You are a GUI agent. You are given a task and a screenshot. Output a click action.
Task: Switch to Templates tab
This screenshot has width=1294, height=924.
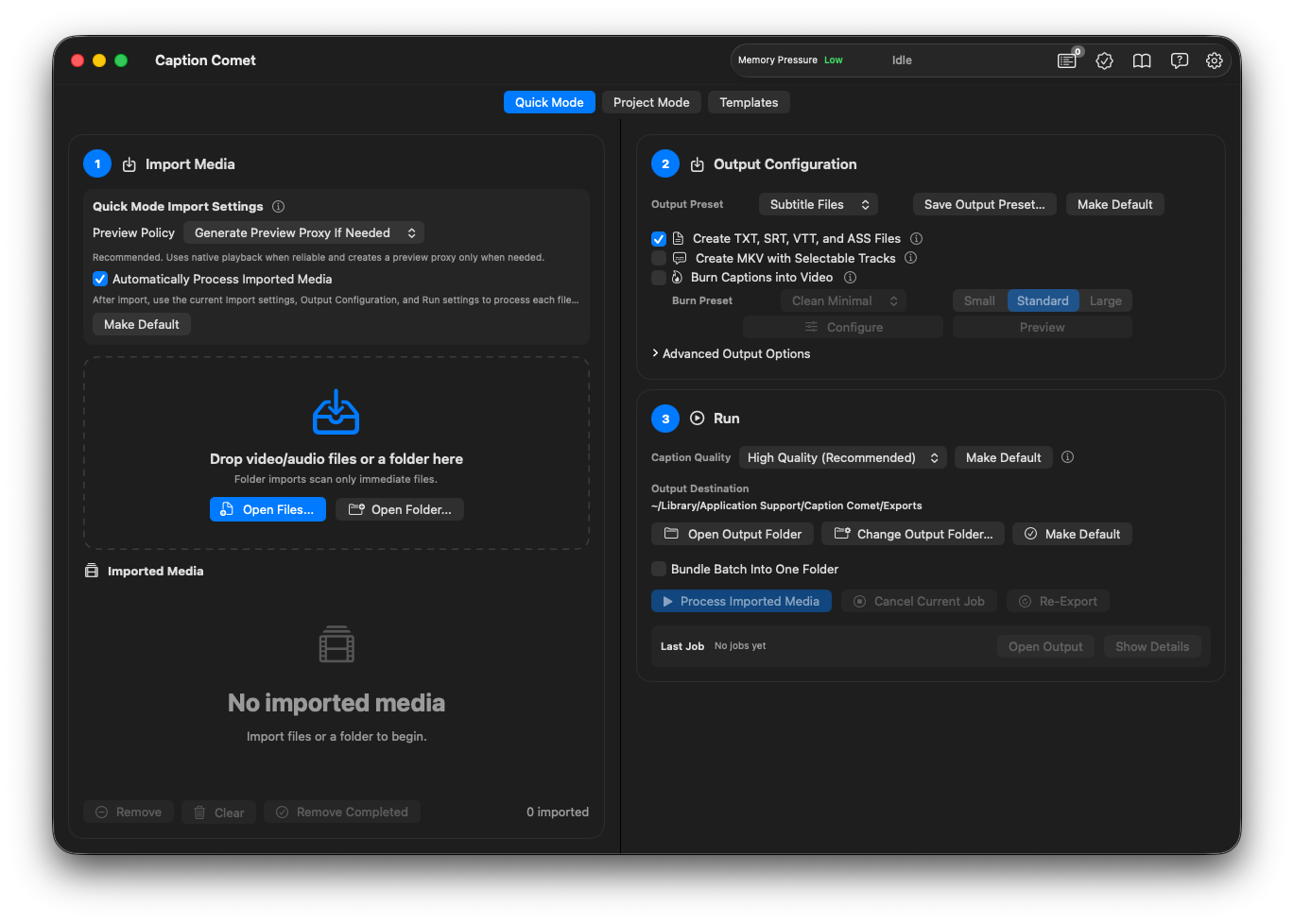[749, 102]
